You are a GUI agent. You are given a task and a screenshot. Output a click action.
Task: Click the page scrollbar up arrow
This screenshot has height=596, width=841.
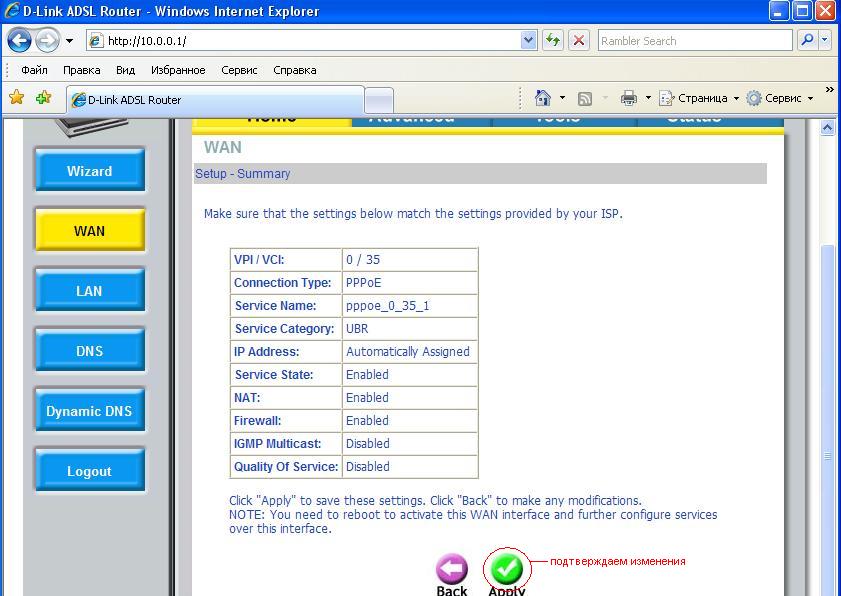[x=827, y=128]
